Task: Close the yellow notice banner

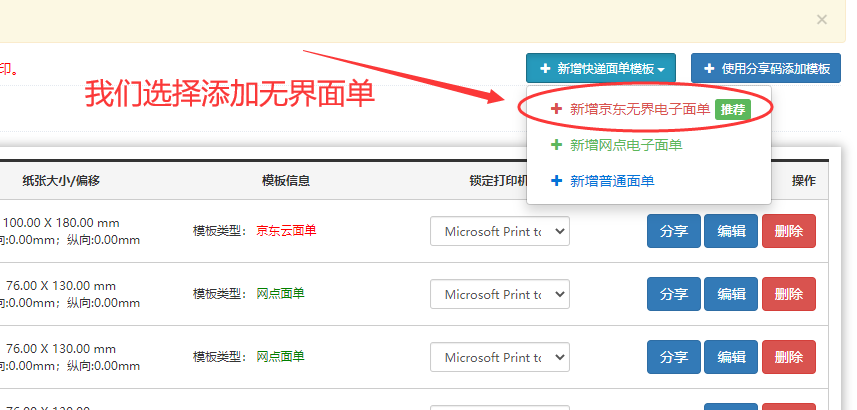Action: (x=821, y=20)
